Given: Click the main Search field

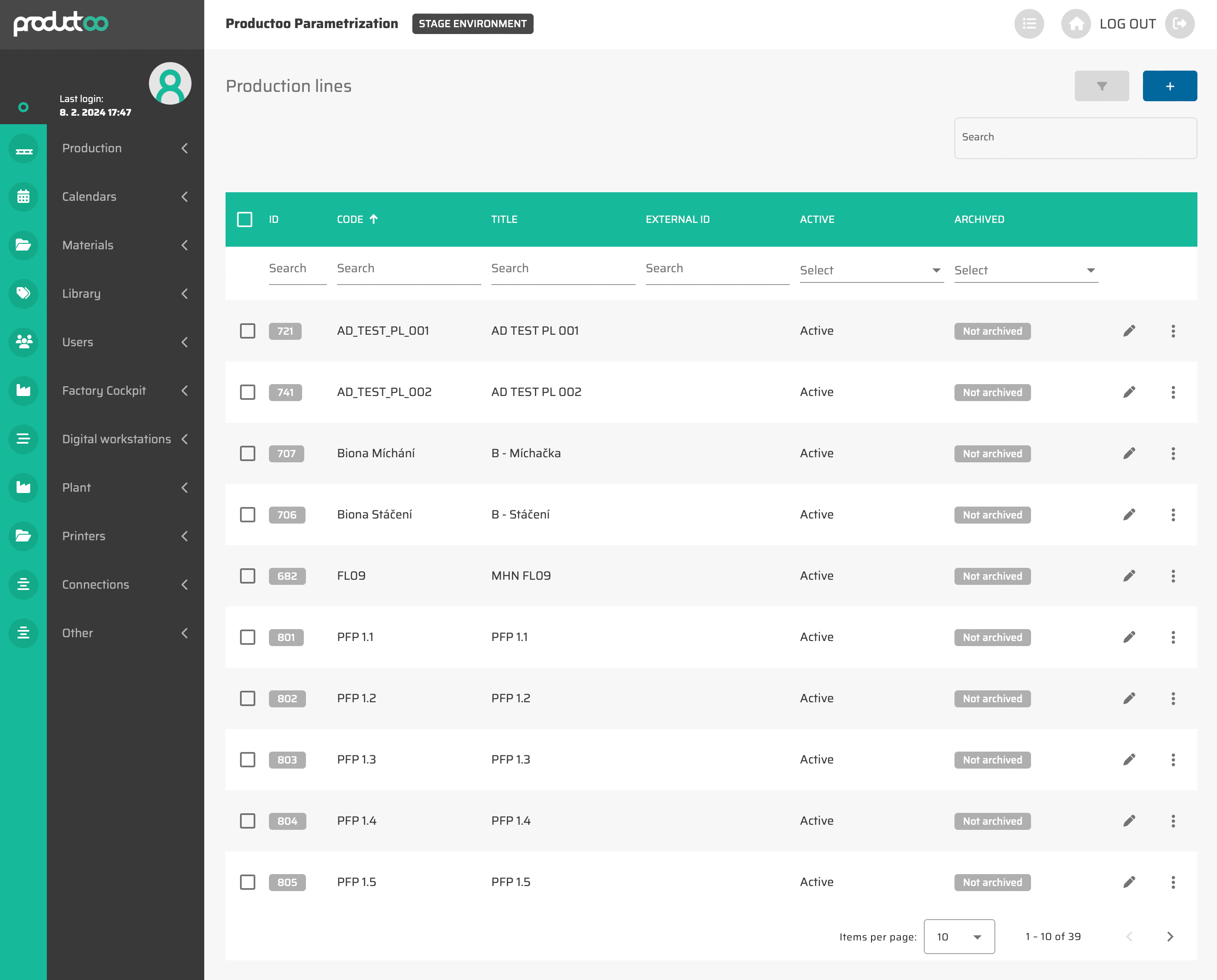Looking at the screenshot, I should pos(1075,138).
